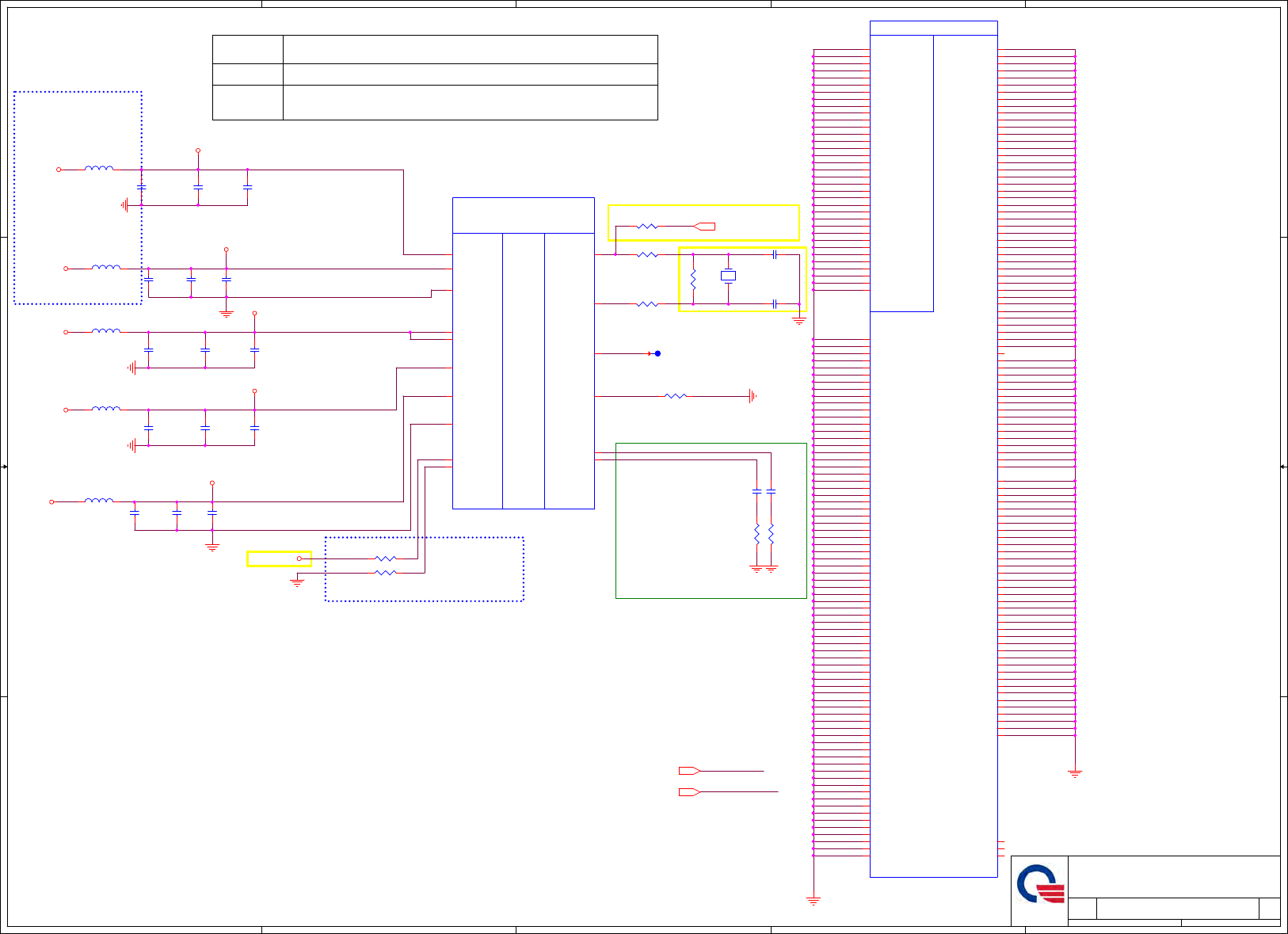Select the left resistor in the green box
Screen dimensions: 1288x934
[x=756, y=534]
